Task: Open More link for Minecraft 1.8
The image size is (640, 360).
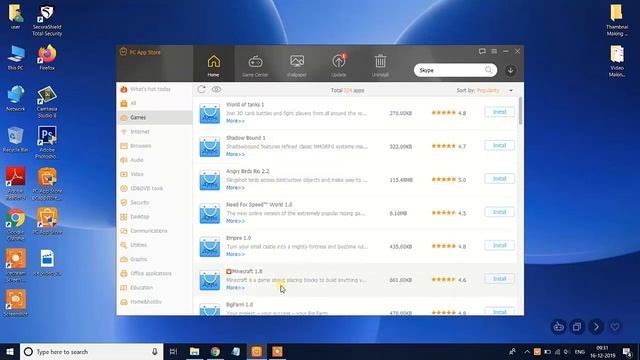Action: click(236, 288)
